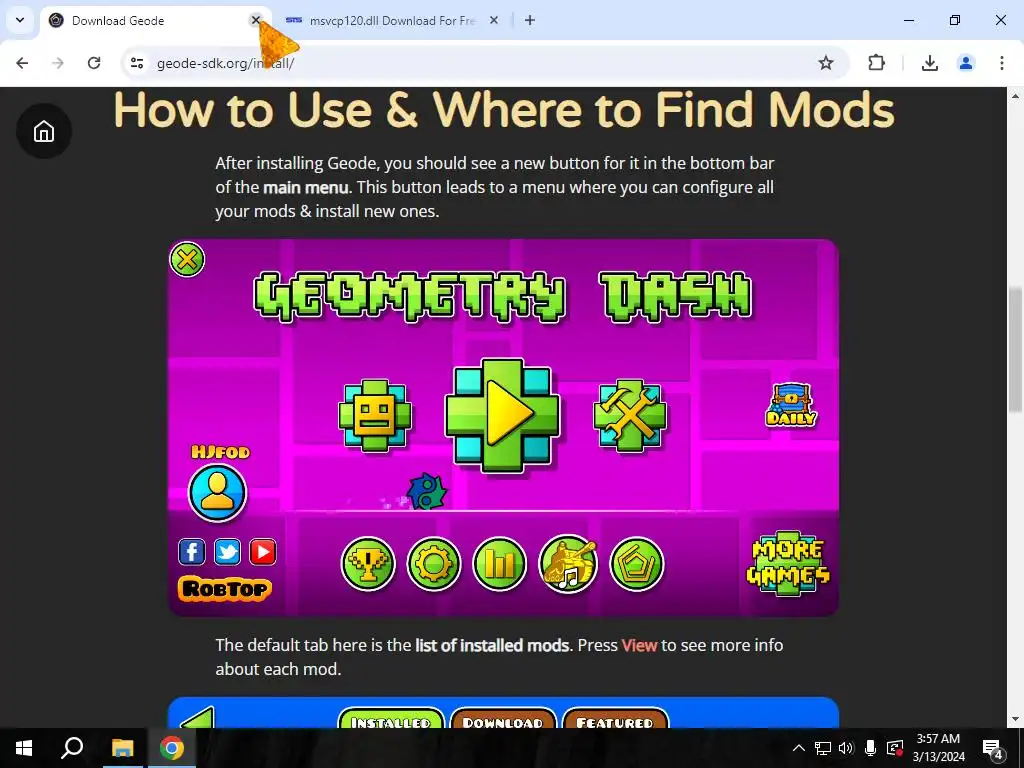Open site information icon in address bar
The height and width of the screenshot is (768, 1024).
click(137, 63)
